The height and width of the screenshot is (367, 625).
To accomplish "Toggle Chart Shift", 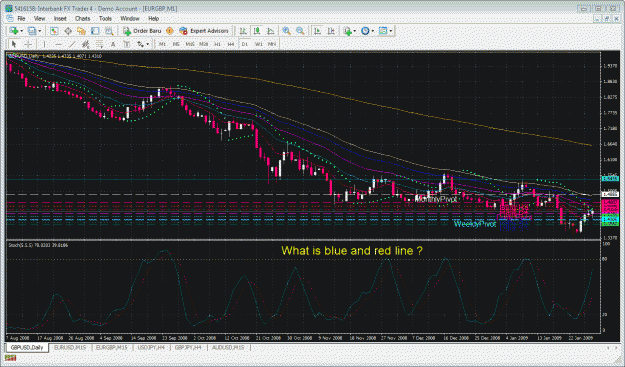I will point(331,31).
